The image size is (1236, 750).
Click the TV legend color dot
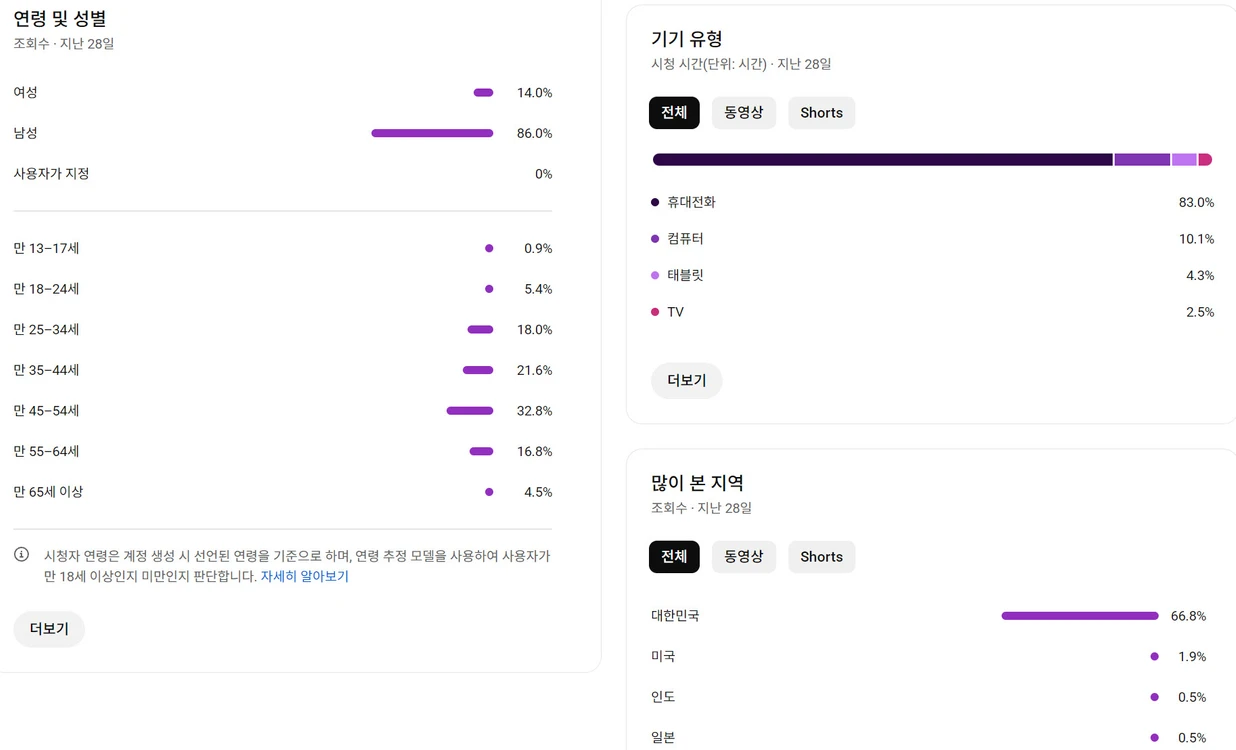tap(655, 312)
